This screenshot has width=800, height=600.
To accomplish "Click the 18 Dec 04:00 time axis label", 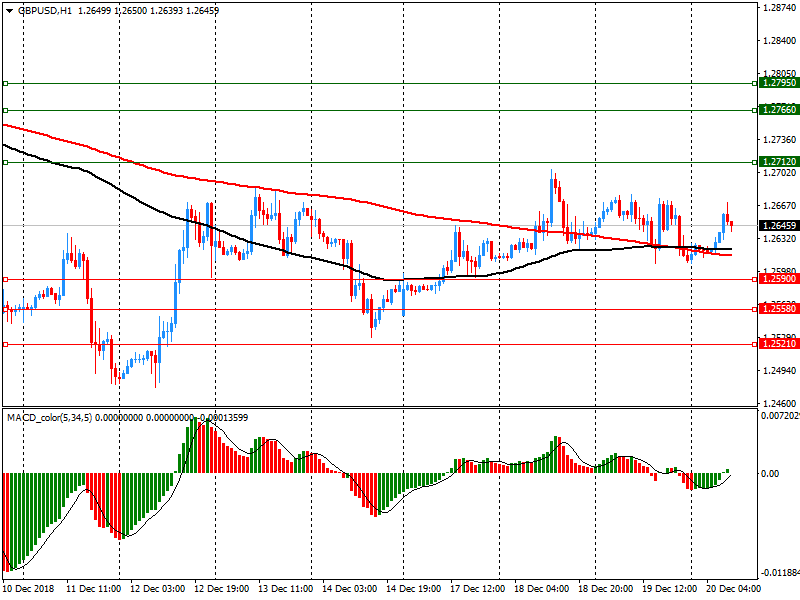I will click(541, 588).
